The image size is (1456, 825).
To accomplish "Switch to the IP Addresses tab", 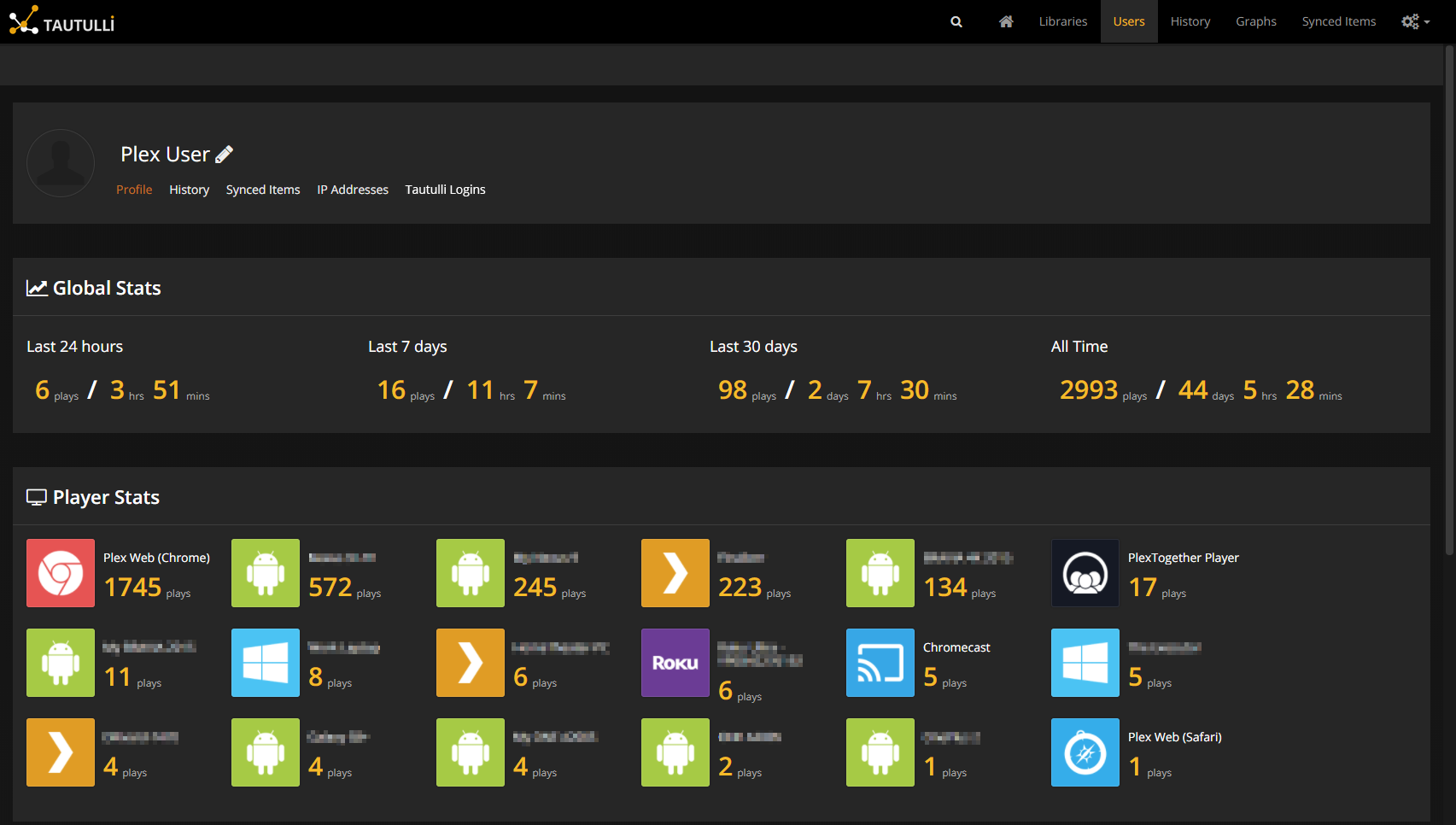I will pos(353,190).
